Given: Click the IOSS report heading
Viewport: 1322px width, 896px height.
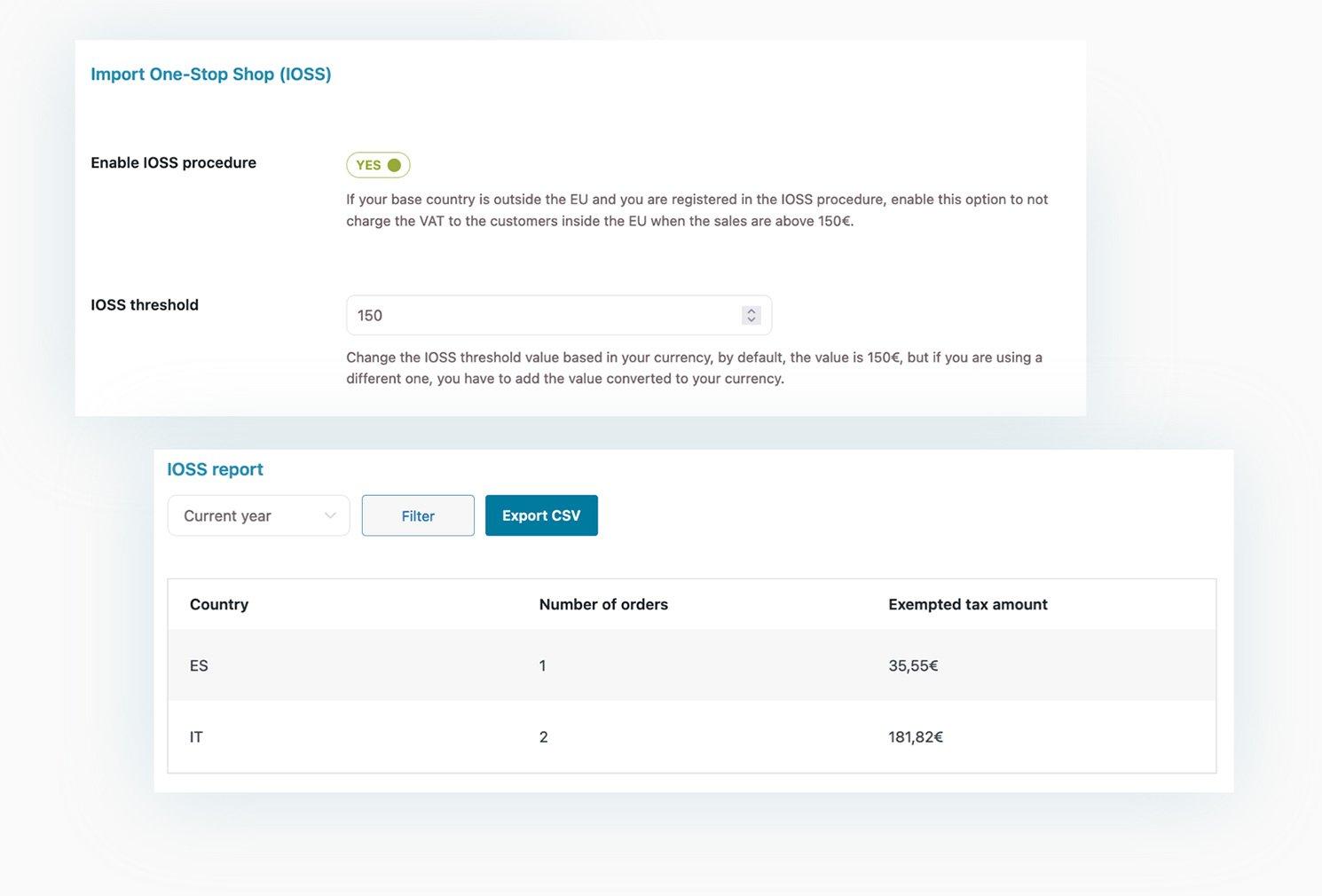Looking at the screenshot, I should pyautogui.click(x=216, y=469).
